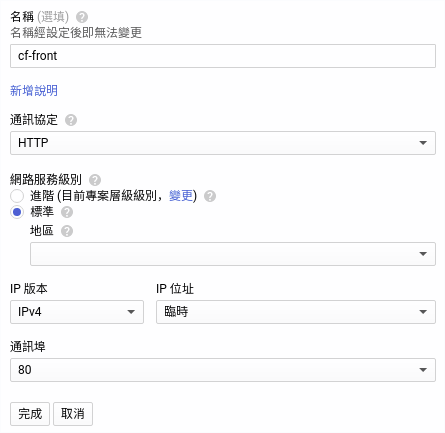Click help icon beside 地區 label

[67, 231]
